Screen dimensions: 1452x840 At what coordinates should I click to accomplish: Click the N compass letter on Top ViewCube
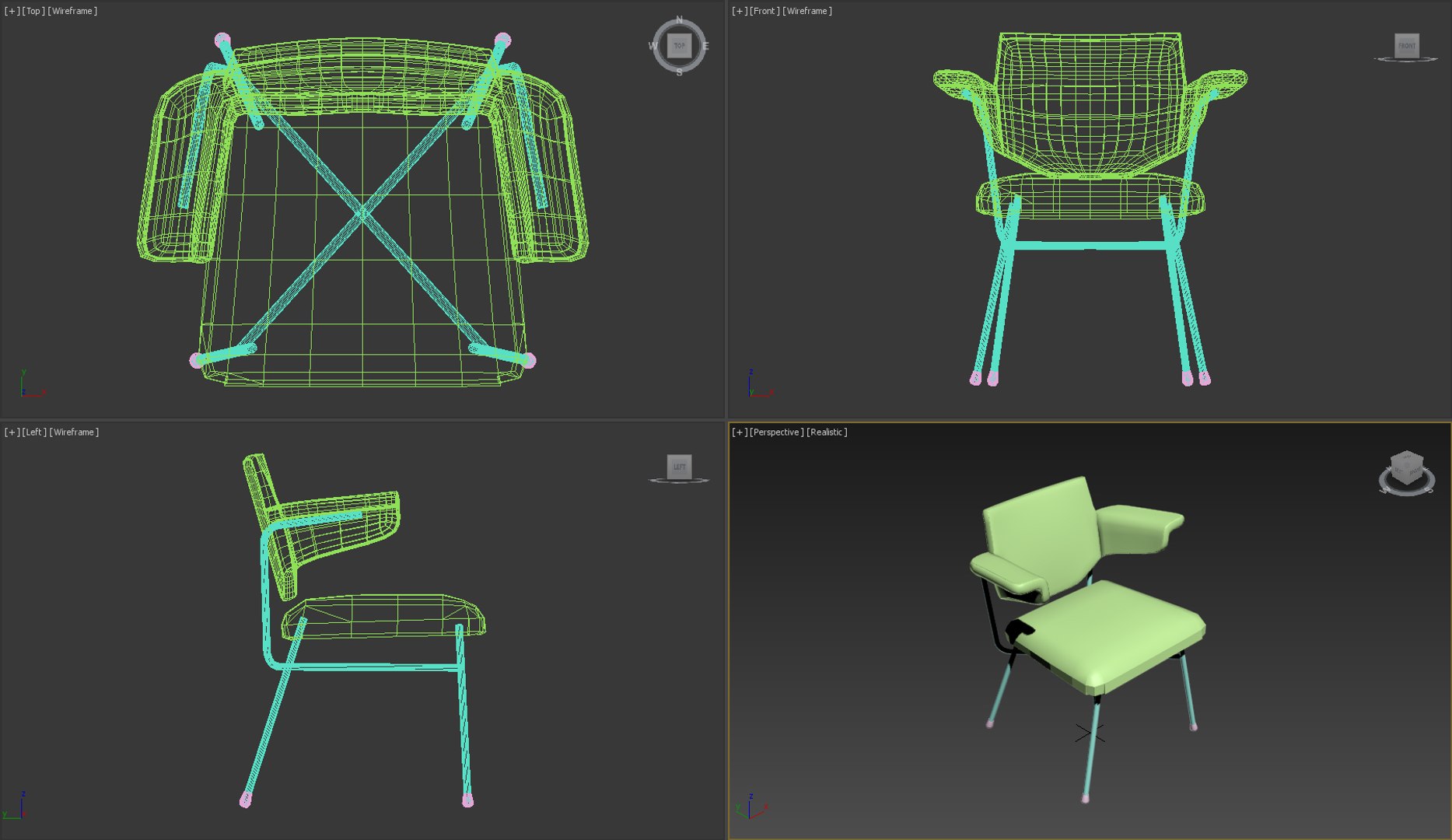click(x=679, y=20)
